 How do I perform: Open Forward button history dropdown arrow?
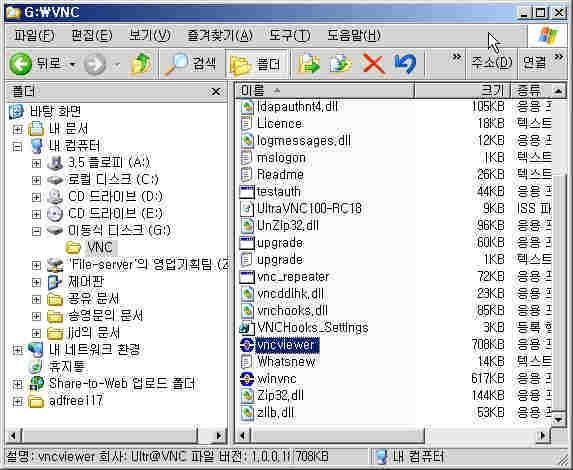click(x=117, y=65)
